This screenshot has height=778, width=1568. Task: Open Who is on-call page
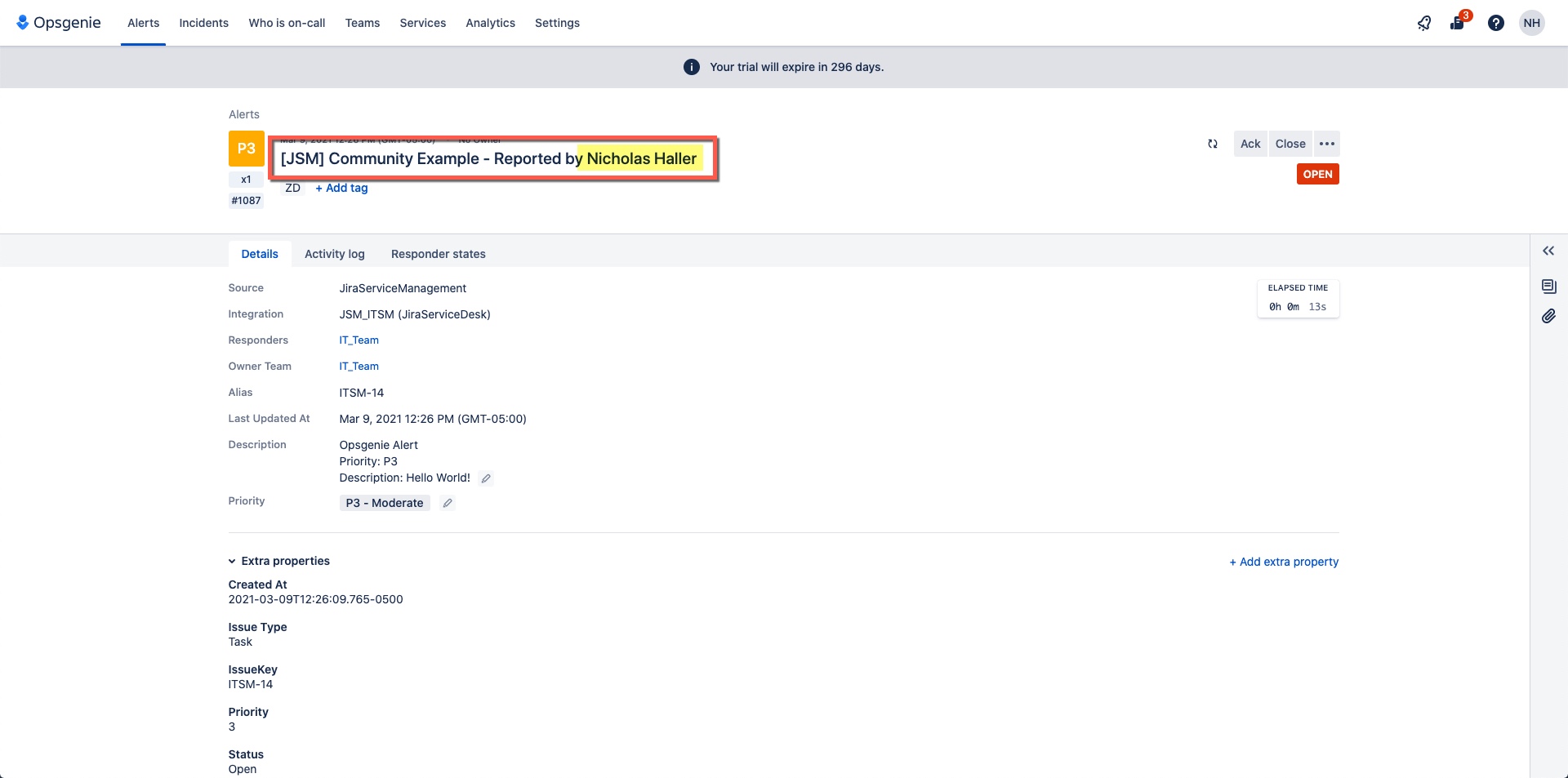(x=286, y=23)
